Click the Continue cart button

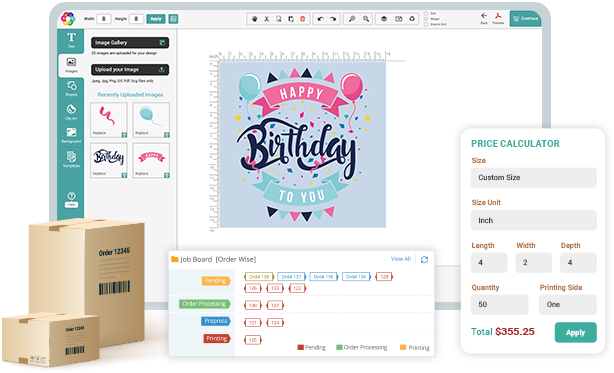(x=526, y=18)
